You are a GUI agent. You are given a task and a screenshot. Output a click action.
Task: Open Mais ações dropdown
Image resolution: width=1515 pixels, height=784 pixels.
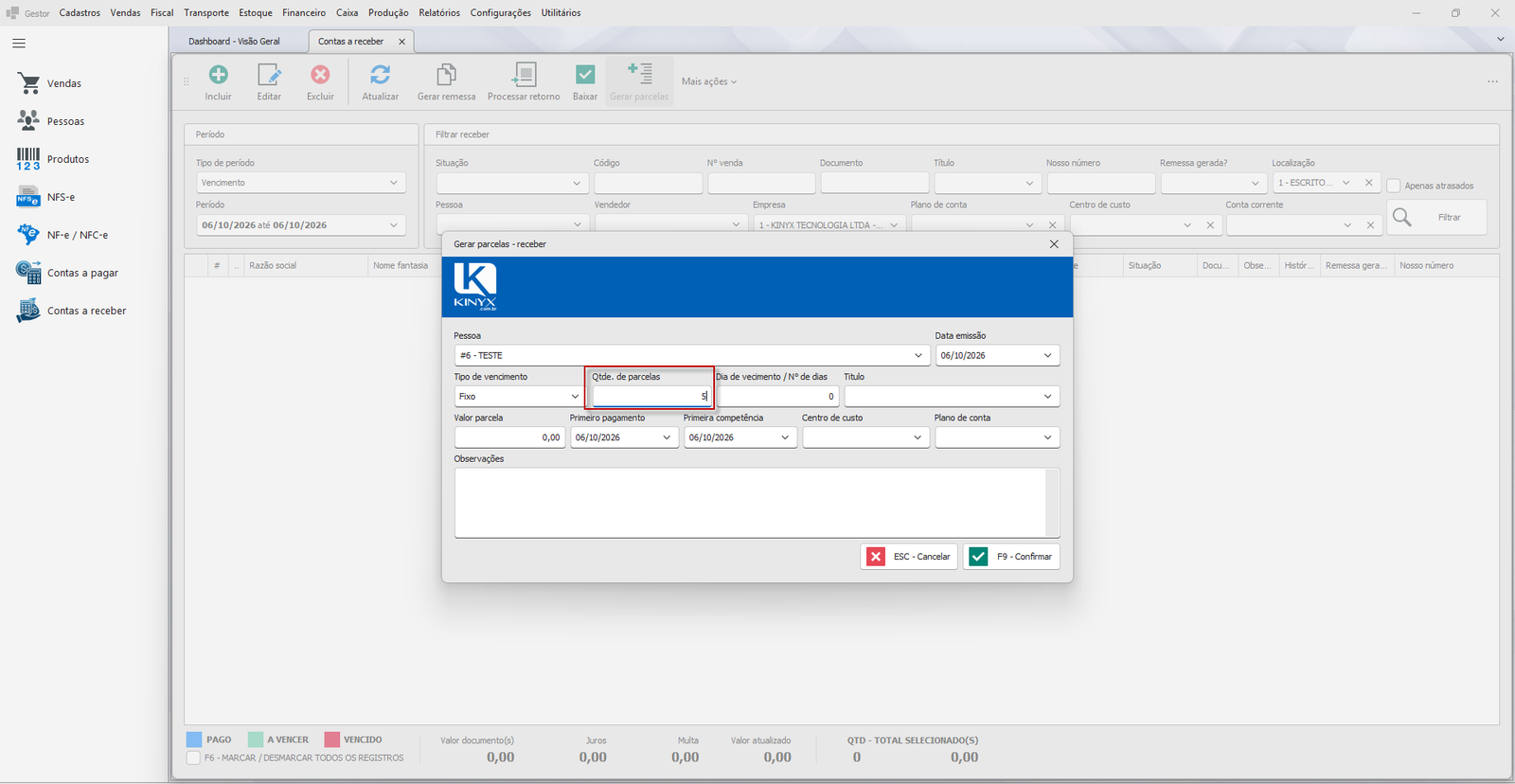(x=709, y=81)
